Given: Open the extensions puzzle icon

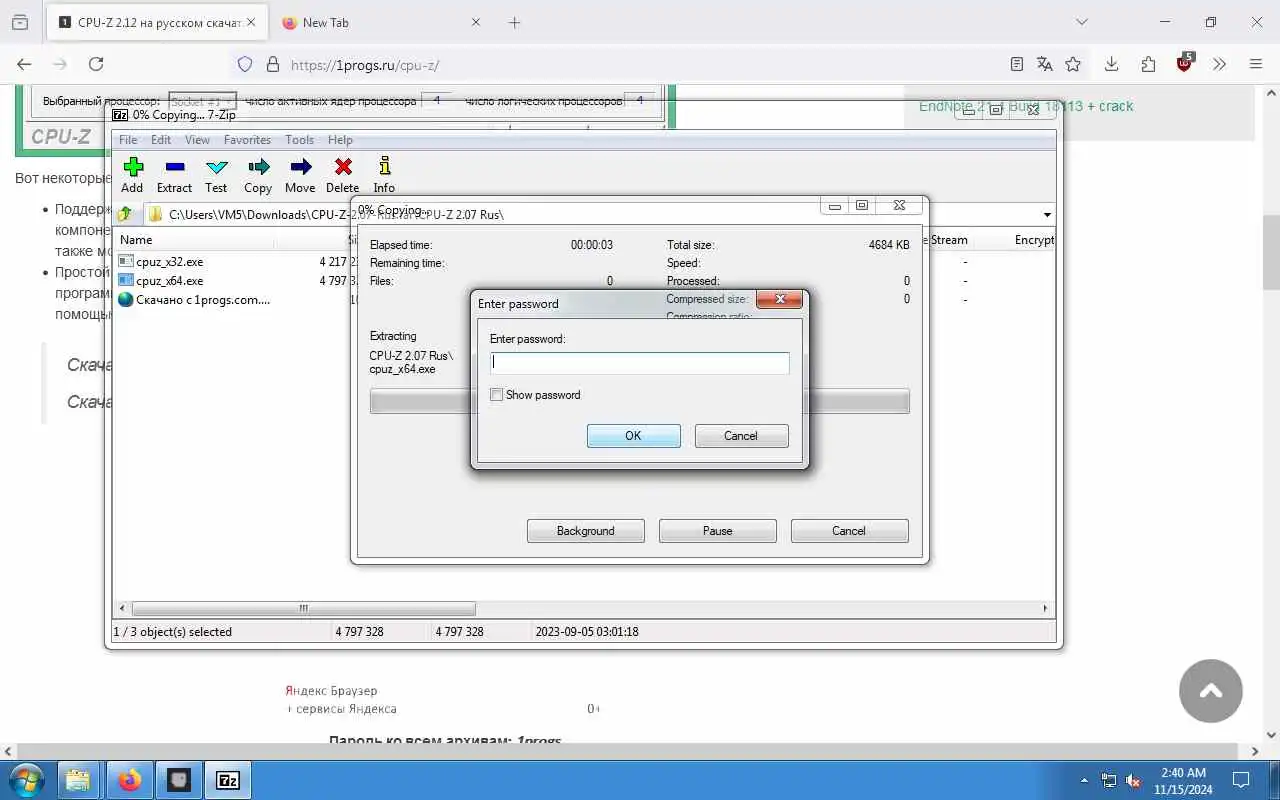Looking at the screenshot, I should tap(1148, 64).
